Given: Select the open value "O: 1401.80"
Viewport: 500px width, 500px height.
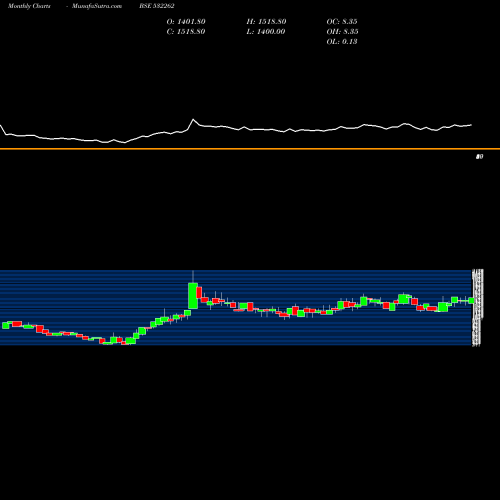Looking at the screenshot, I should [186, 22].
